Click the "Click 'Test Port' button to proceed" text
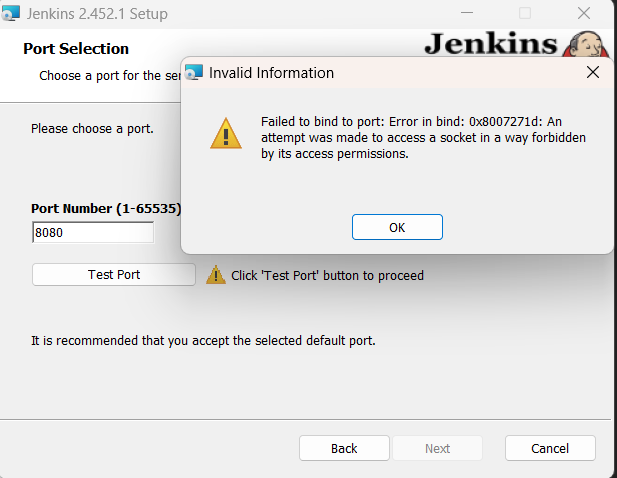This screenshot has width=617, height=478. coord(327,275)
